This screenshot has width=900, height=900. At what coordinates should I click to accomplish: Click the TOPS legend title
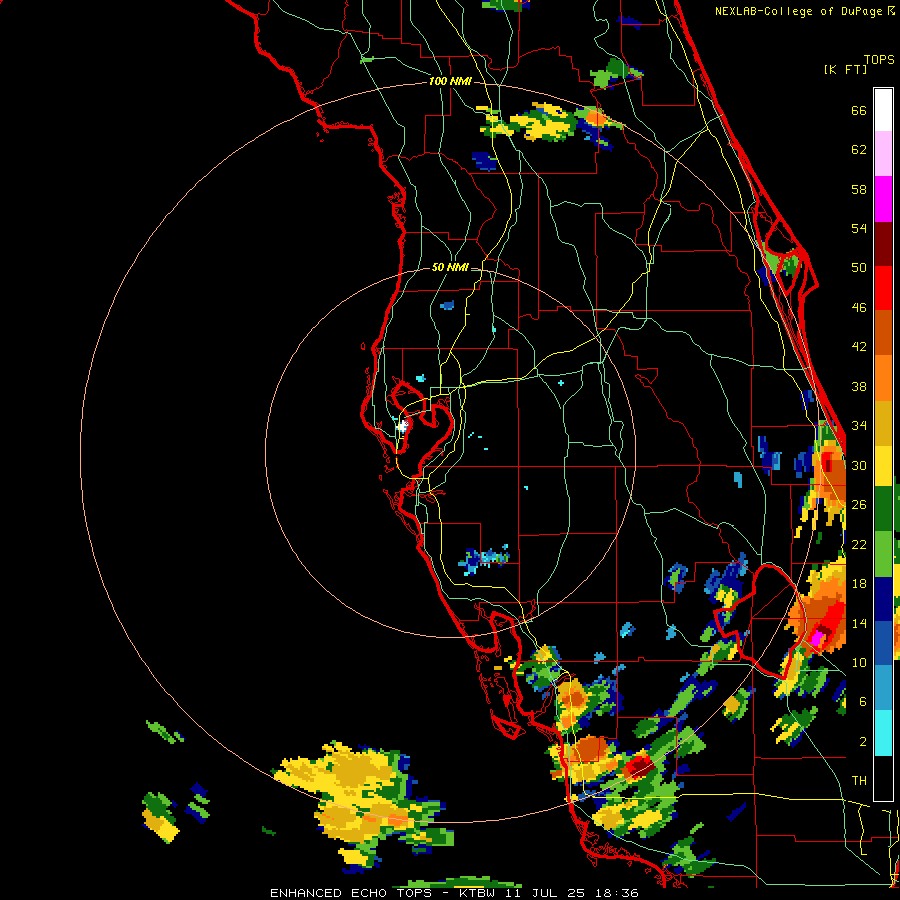(879, 60)
